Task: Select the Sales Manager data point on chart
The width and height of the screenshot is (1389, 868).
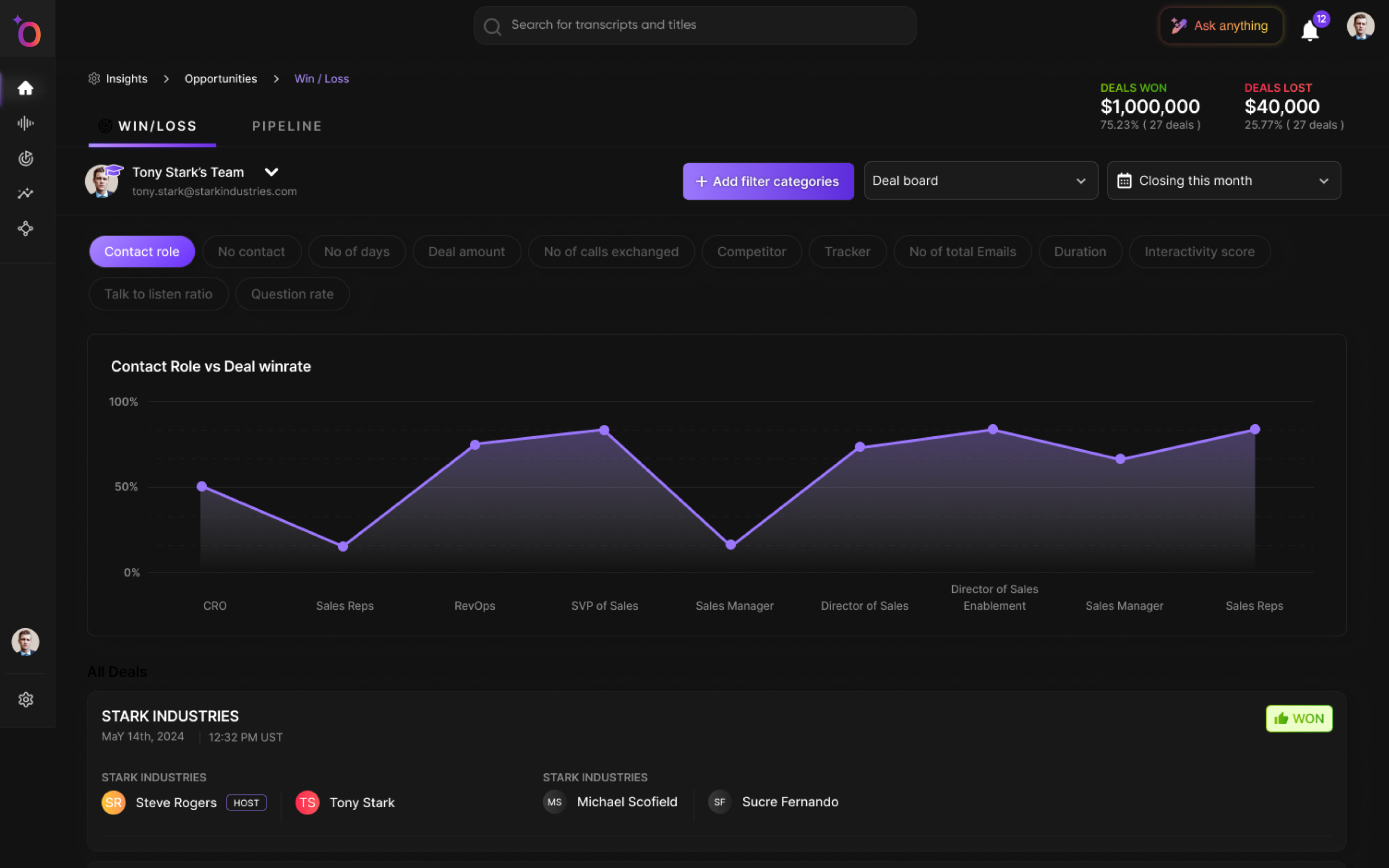Action: (x=730, y=544)
